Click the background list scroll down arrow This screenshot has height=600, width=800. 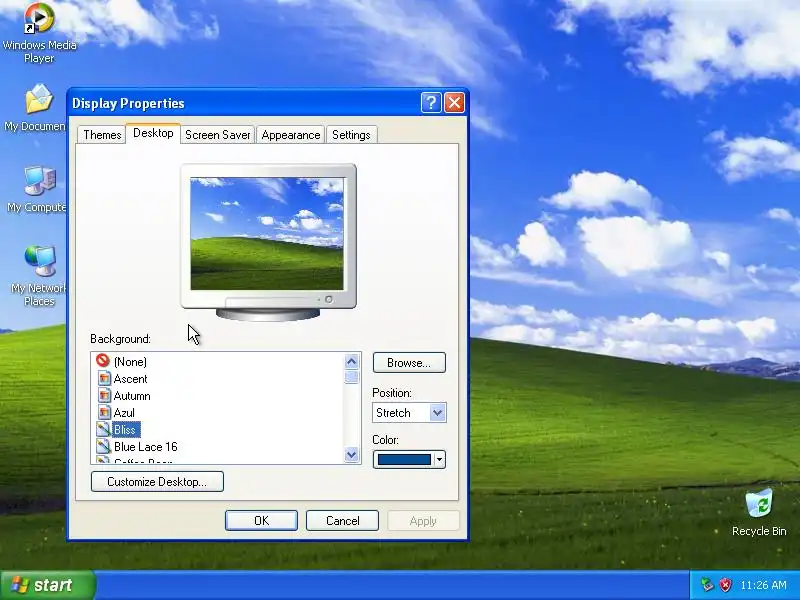click(x=352, y=454)
